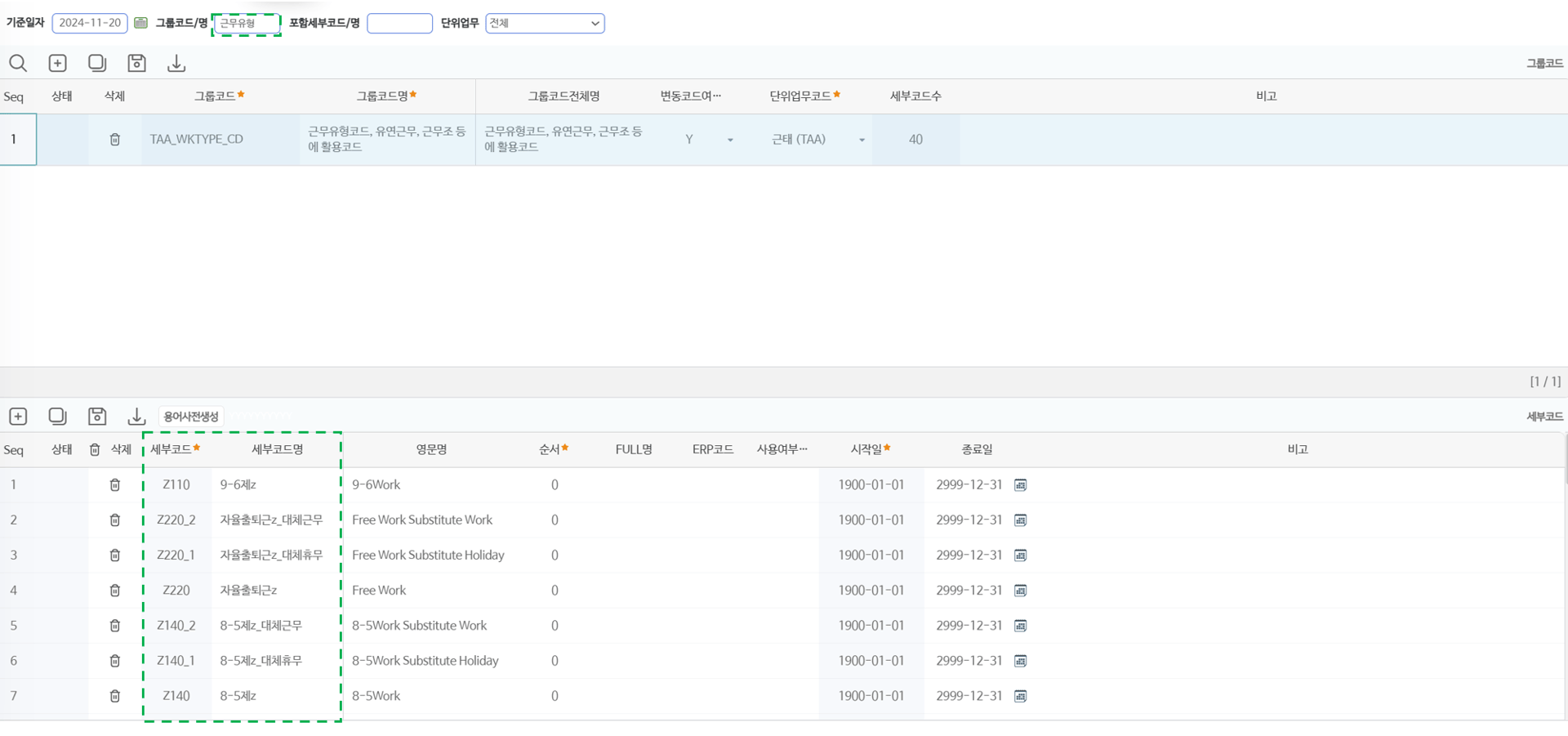This screenshot has width=1568, height=736.
Task: Click the 순서 column header
Action: 554,449
